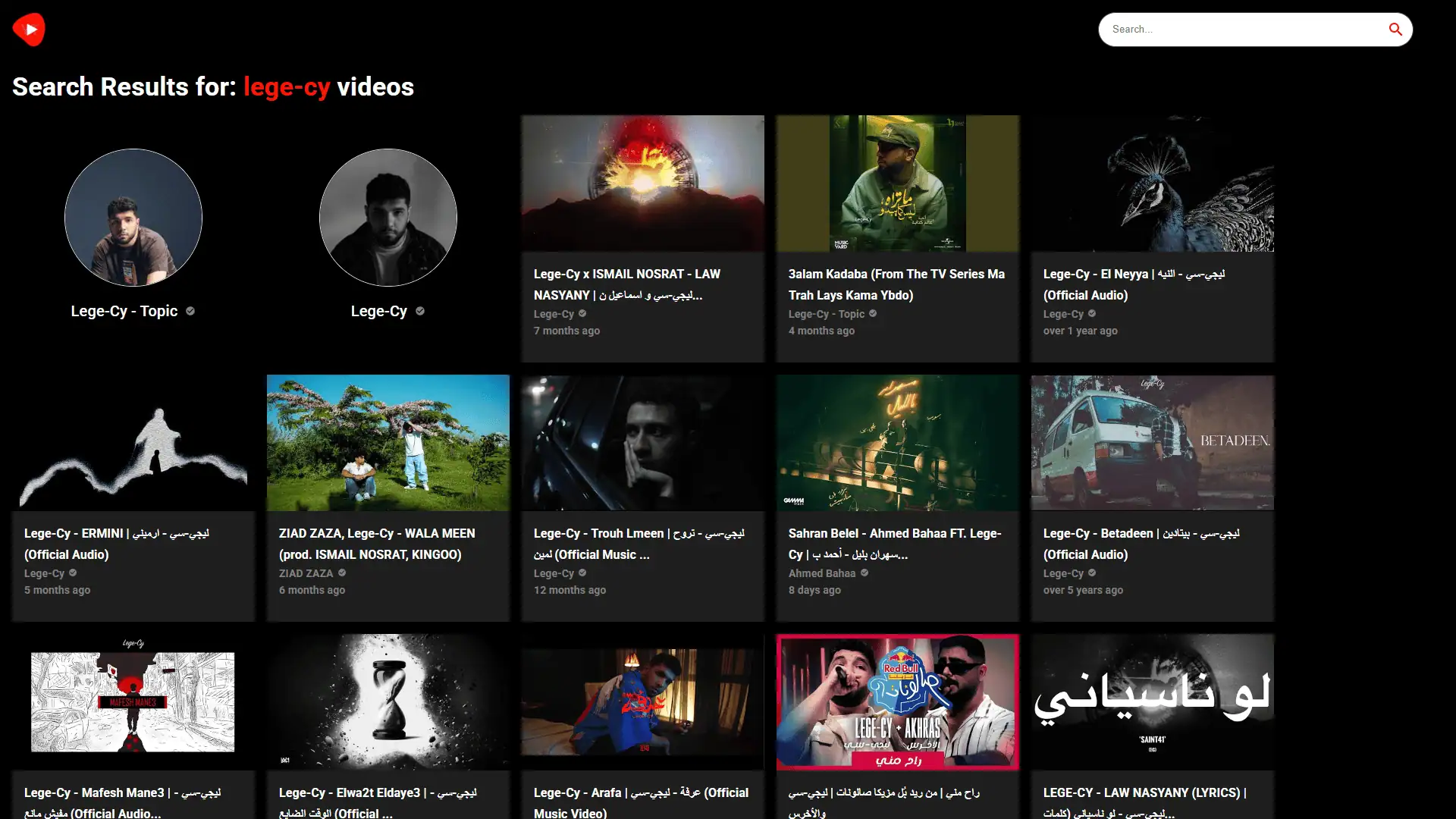1456x819 pixels.
Task: Click '8 days ago' text
Action: (814, 590)
